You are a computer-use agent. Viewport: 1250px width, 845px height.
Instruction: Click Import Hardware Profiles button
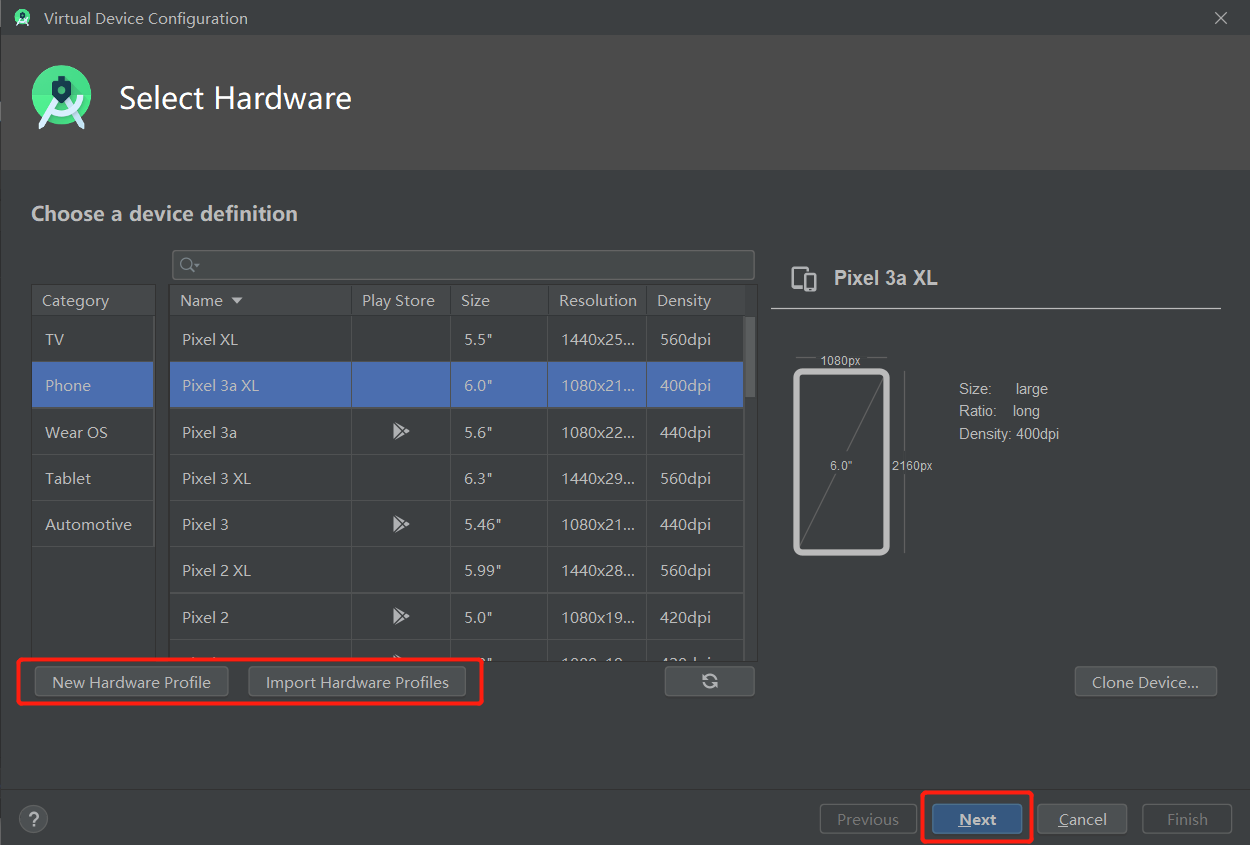click(357, 682)
